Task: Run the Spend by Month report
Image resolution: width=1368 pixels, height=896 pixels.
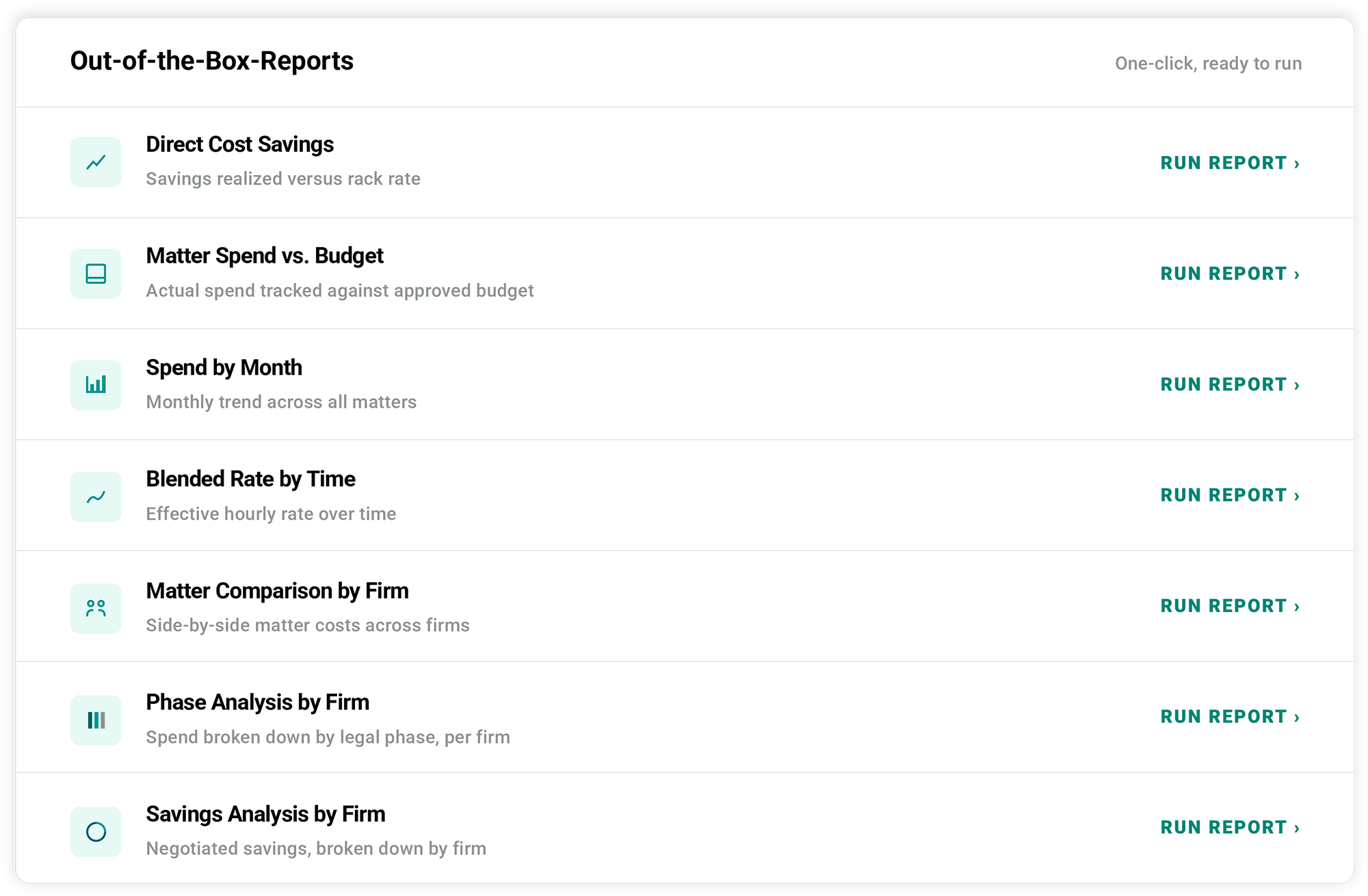Action: [1230, 384]
